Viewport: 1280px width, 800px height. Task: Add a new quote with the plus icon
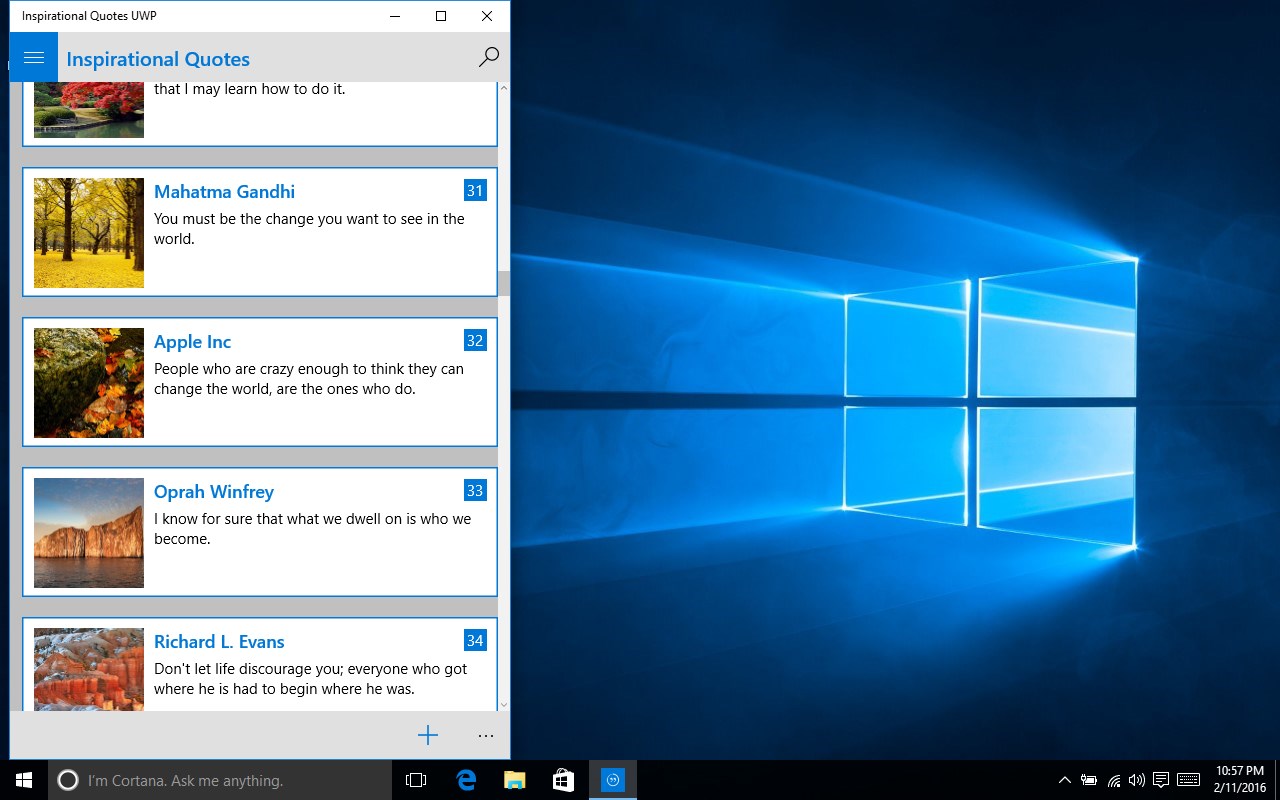tap(428, 735)
